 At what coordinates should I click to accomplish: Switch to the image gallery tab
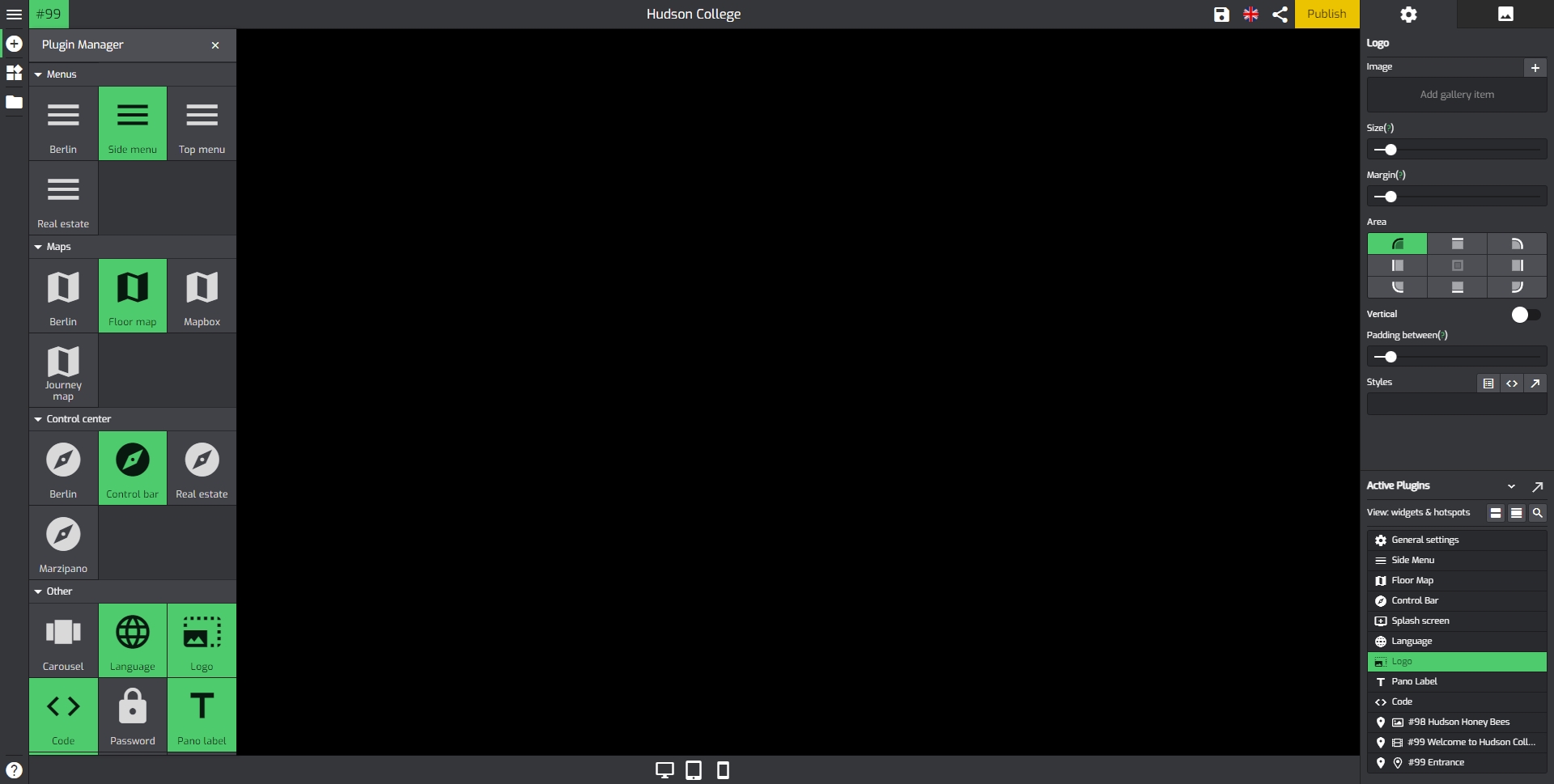coord(1505,15)
